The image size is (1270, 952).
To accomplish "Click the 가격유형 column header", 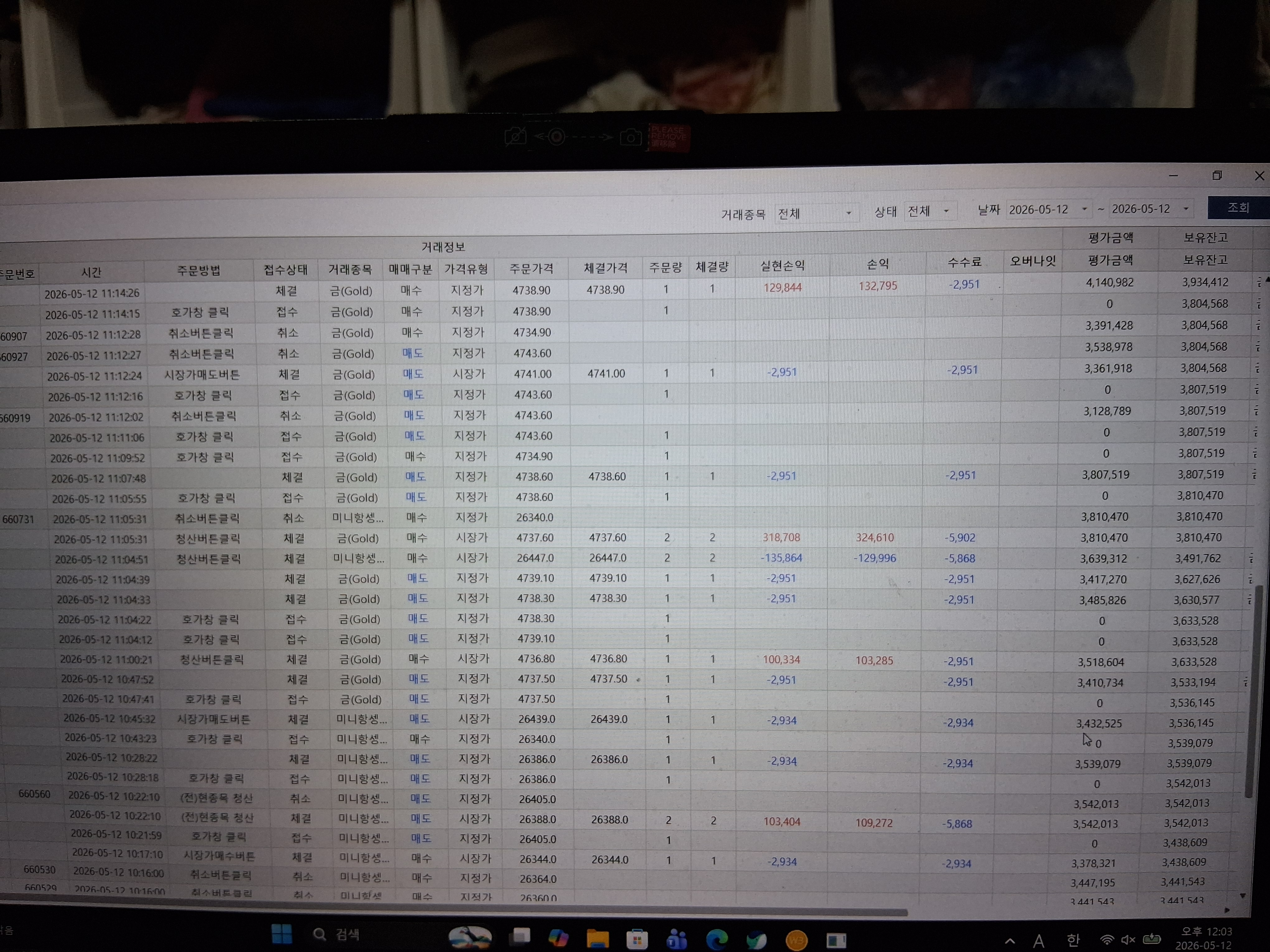I will 466,268.
